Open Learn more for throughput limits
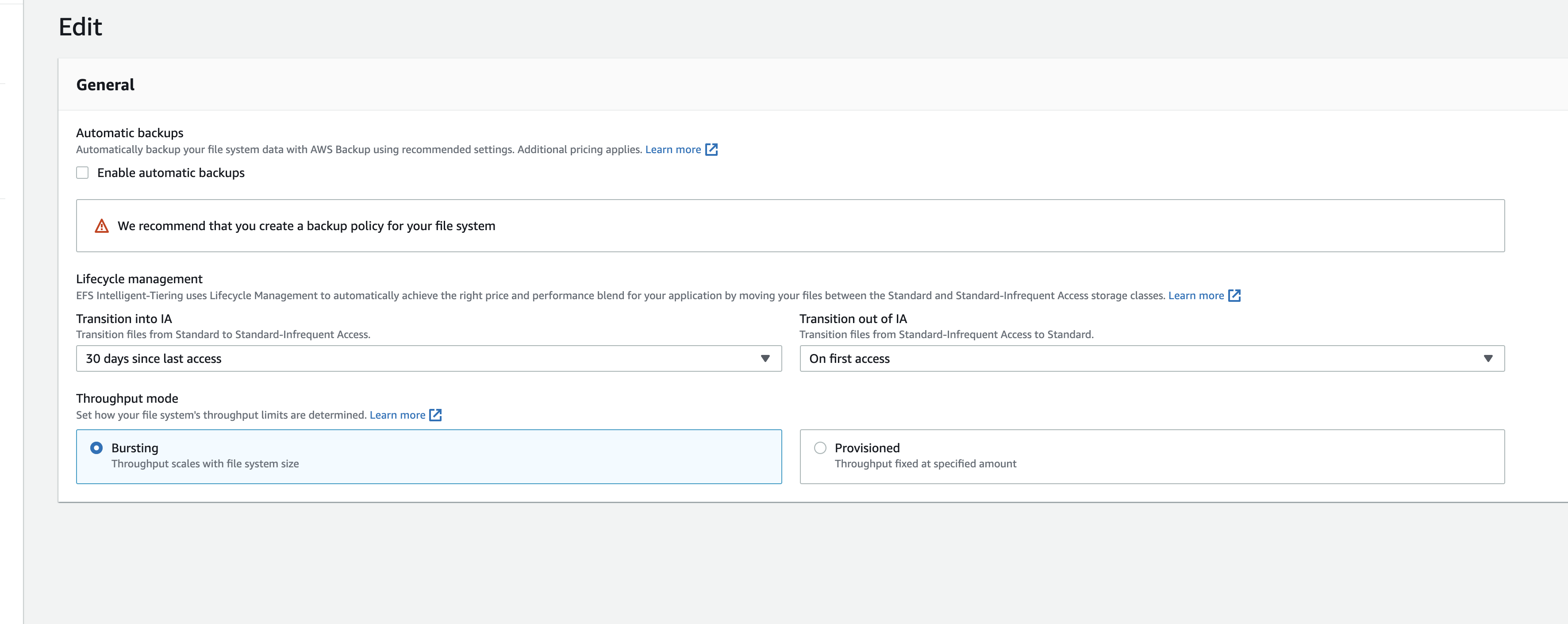1568x624 pixels. (398, 415)
